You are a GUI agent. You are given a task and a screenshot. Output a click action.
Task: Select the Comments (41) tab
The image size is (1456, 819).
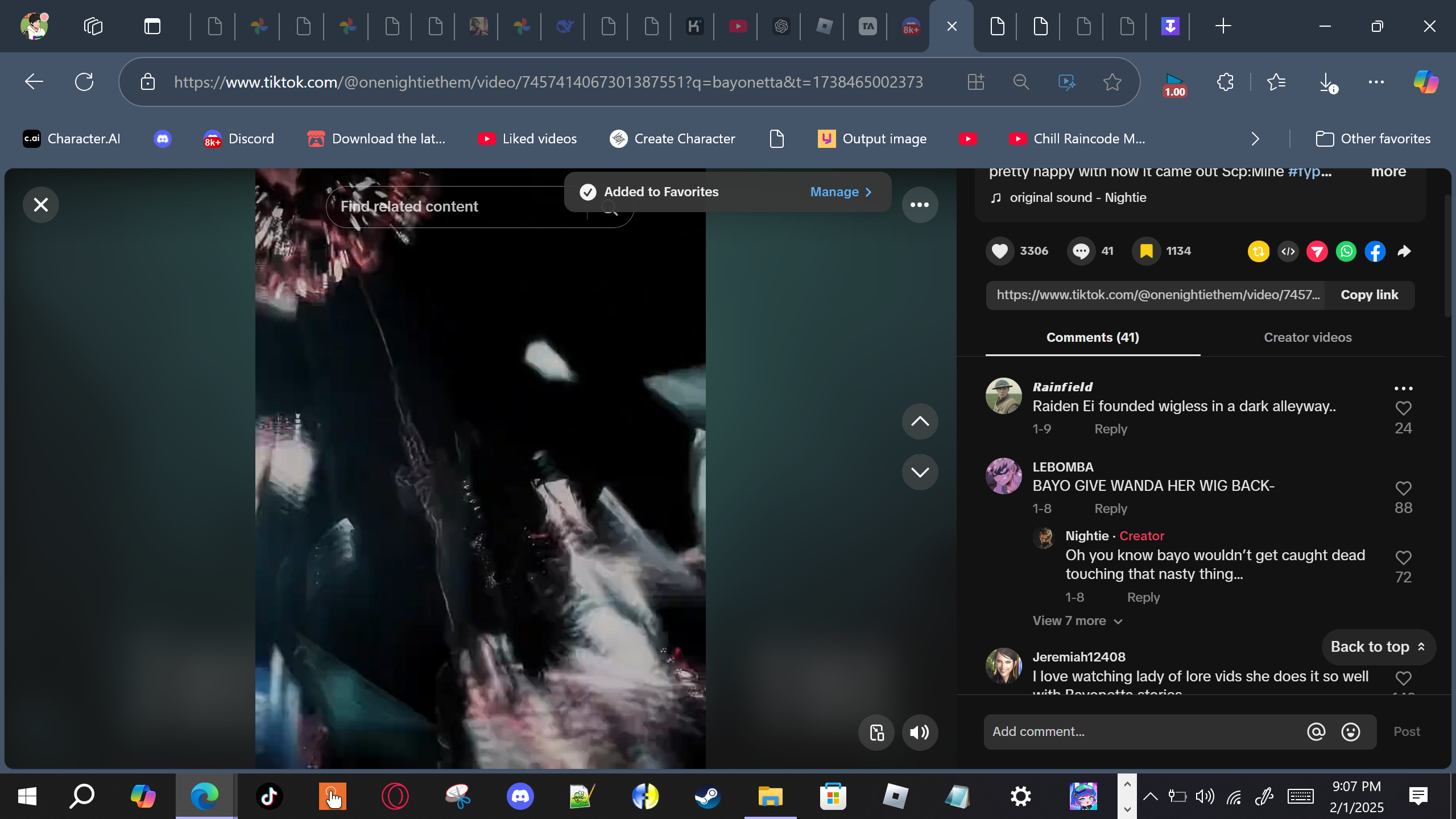(1093, 338)
